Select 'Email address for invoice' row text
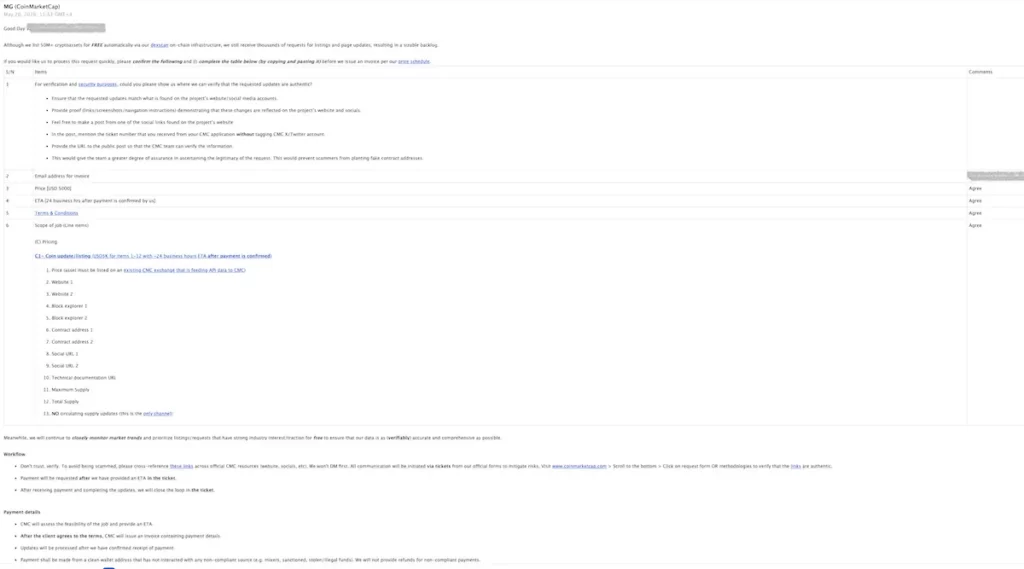This screenshot has height=569, width=1024. click(x=62, y=176)
